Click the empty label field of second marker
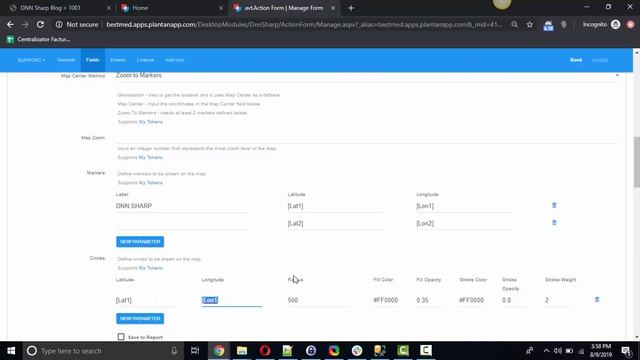 tap(182, 224)
